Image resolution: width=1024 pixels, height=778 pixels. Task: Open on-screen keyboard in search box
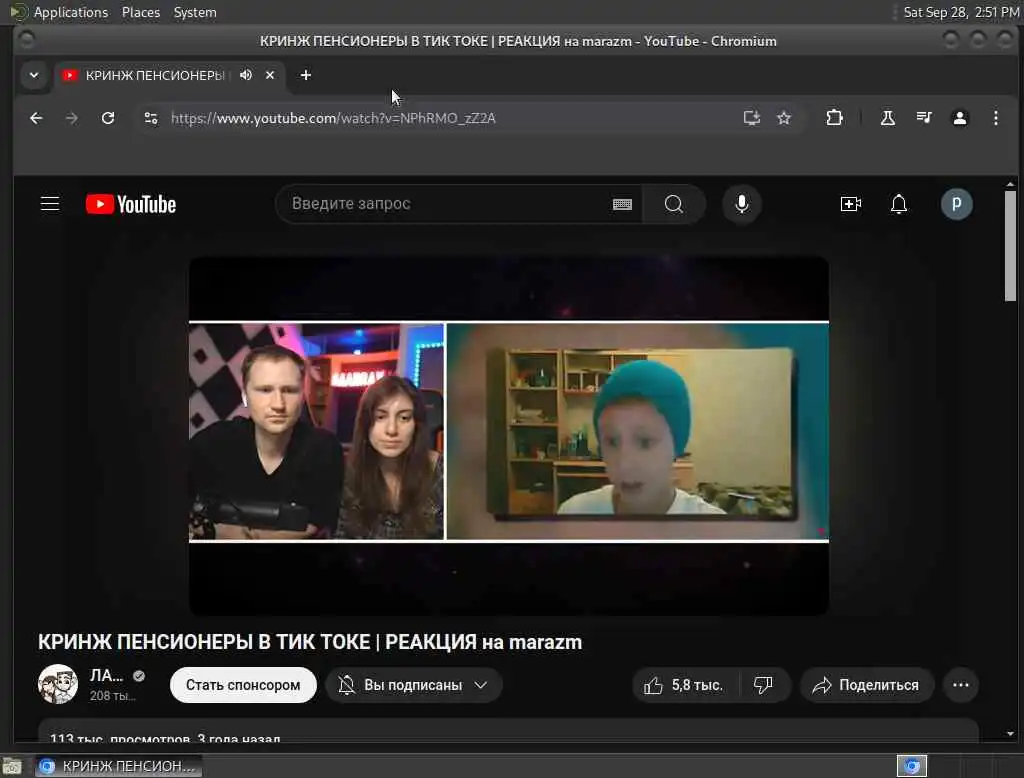(x=622, y=204)
